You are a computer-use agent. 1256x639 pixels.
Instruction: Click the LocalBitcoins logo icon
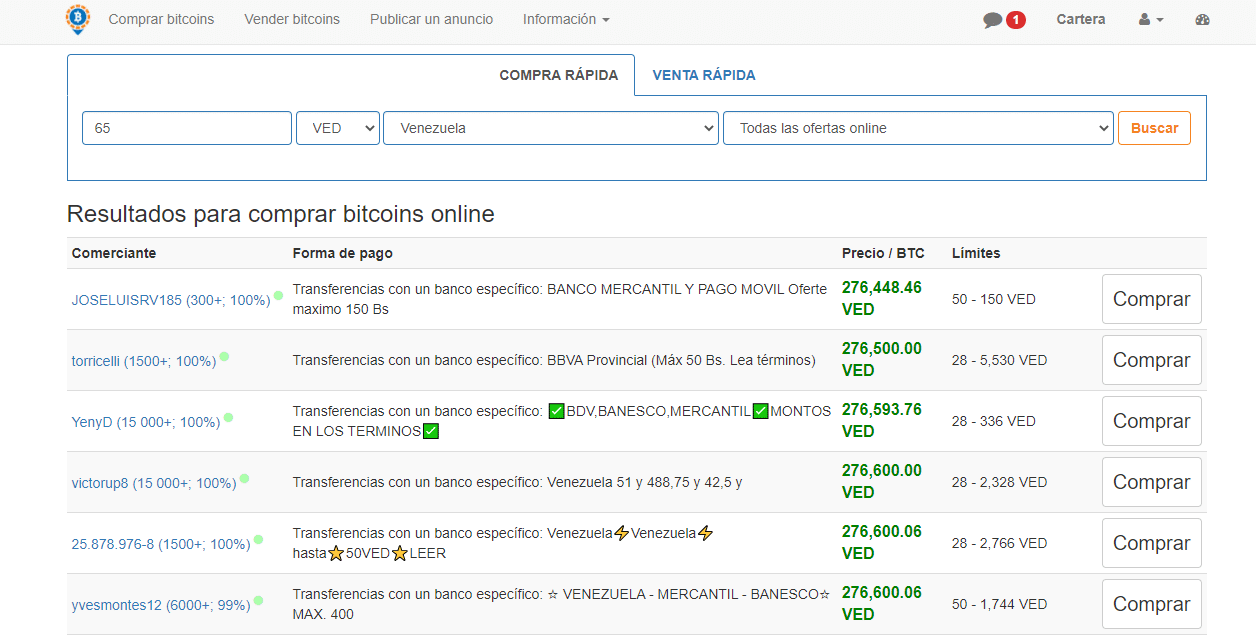(x=78, y=19)
